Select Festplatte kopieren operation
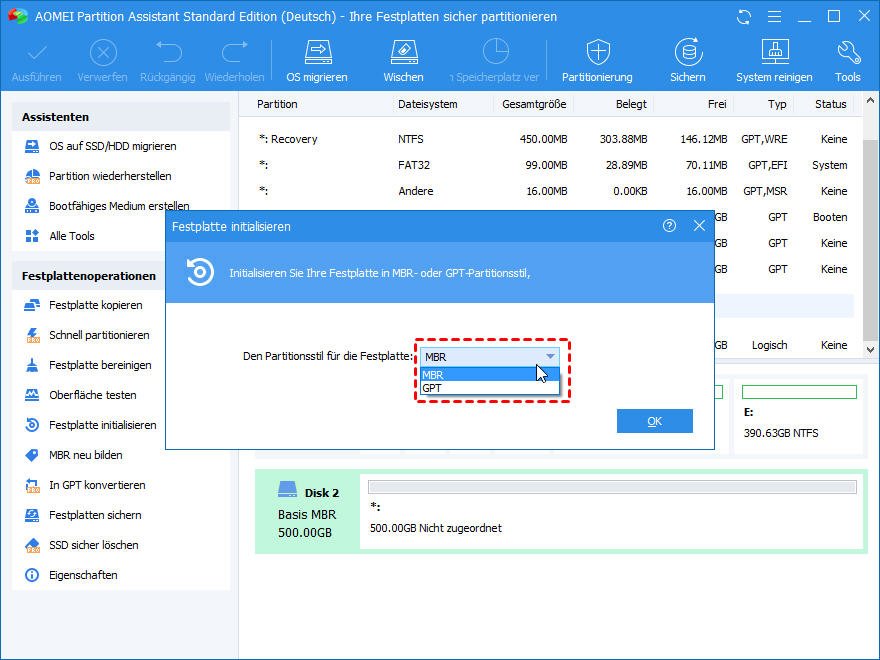Viewport: 880px width, 660px height. [95, 305]
